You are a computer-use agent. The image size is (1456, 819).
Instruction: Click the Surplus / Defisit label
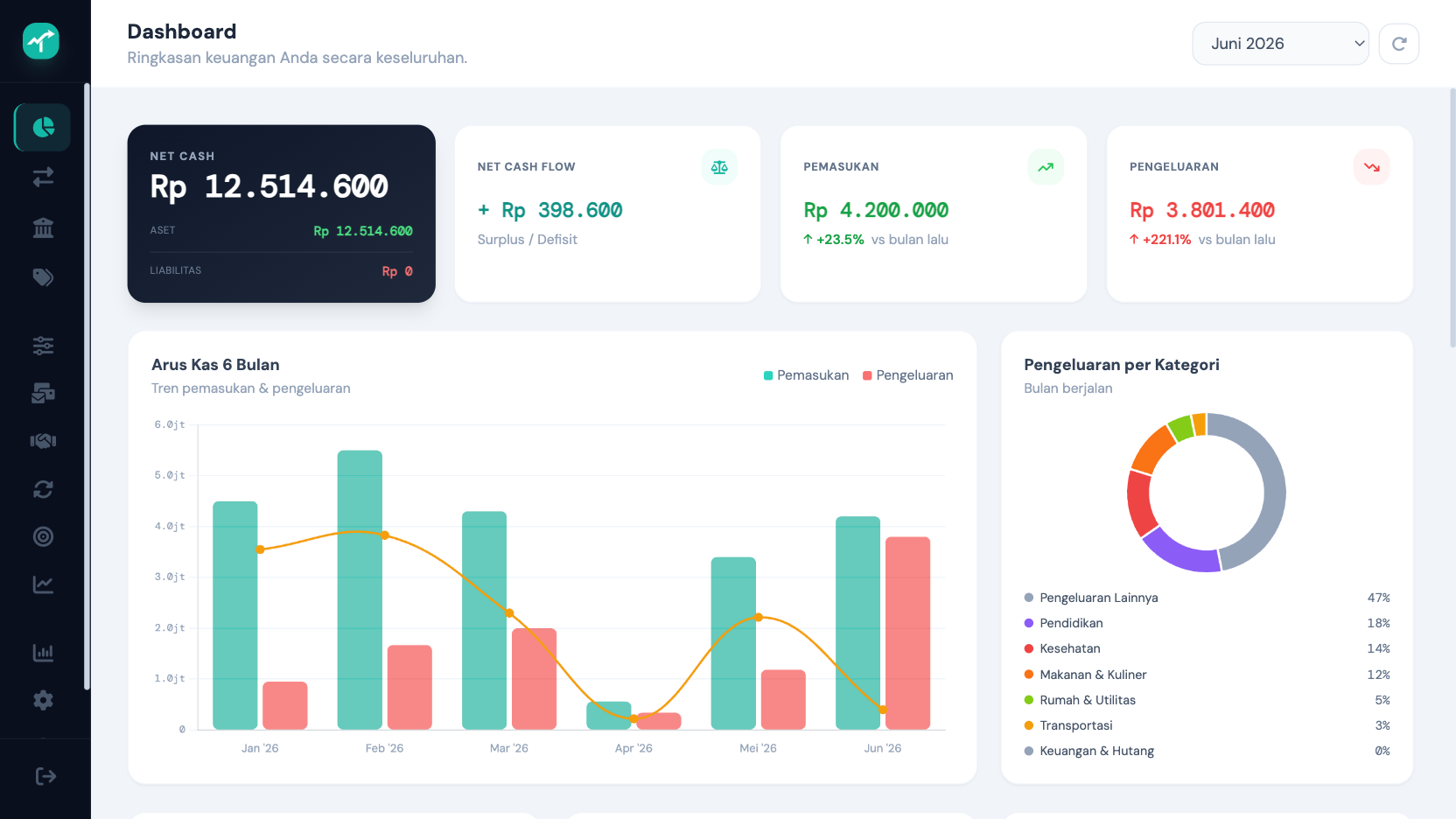click(x=528, y=240)
